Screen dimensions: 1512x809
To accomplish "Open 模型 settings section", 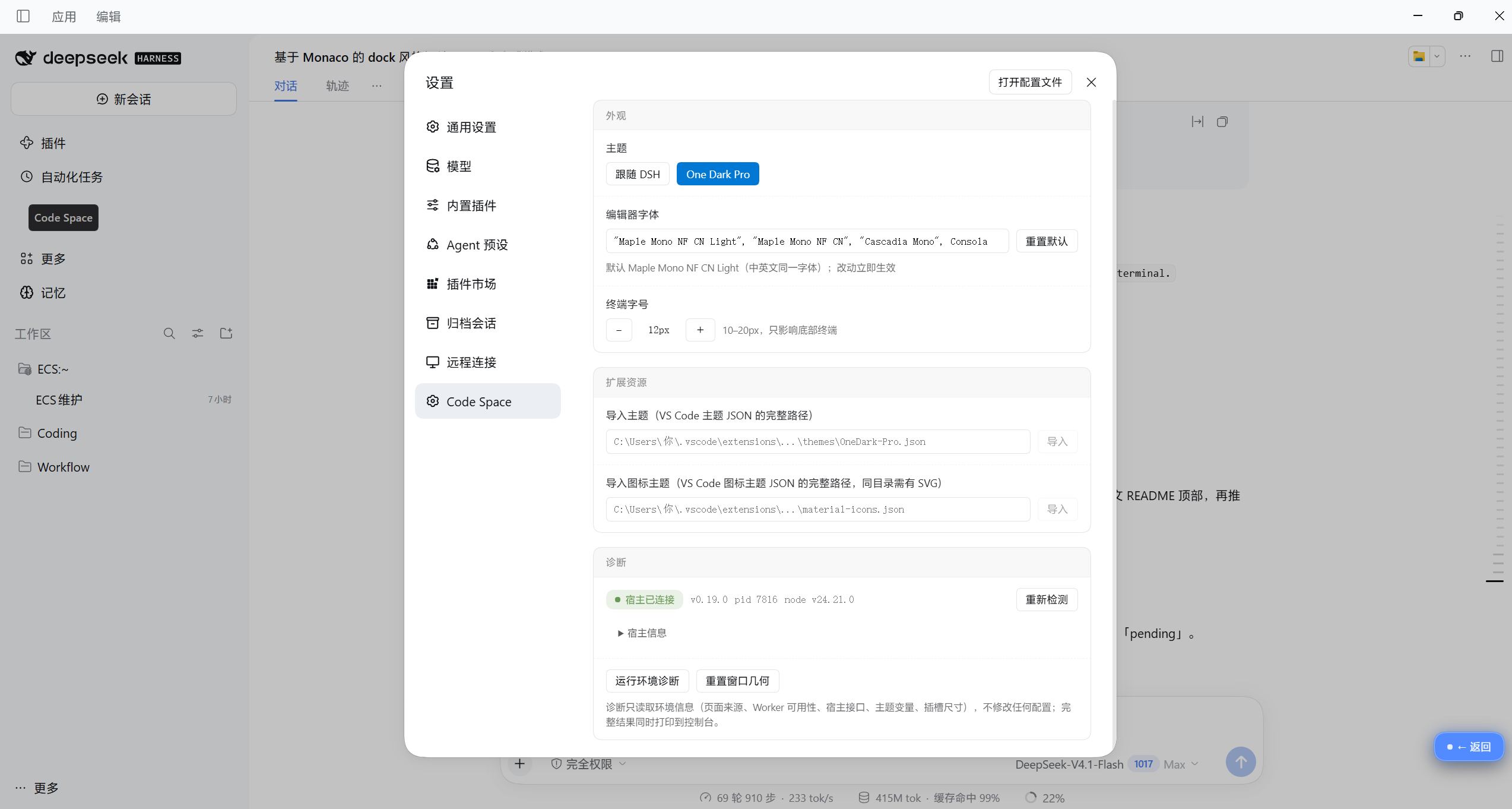I will (x=487, y=166).
